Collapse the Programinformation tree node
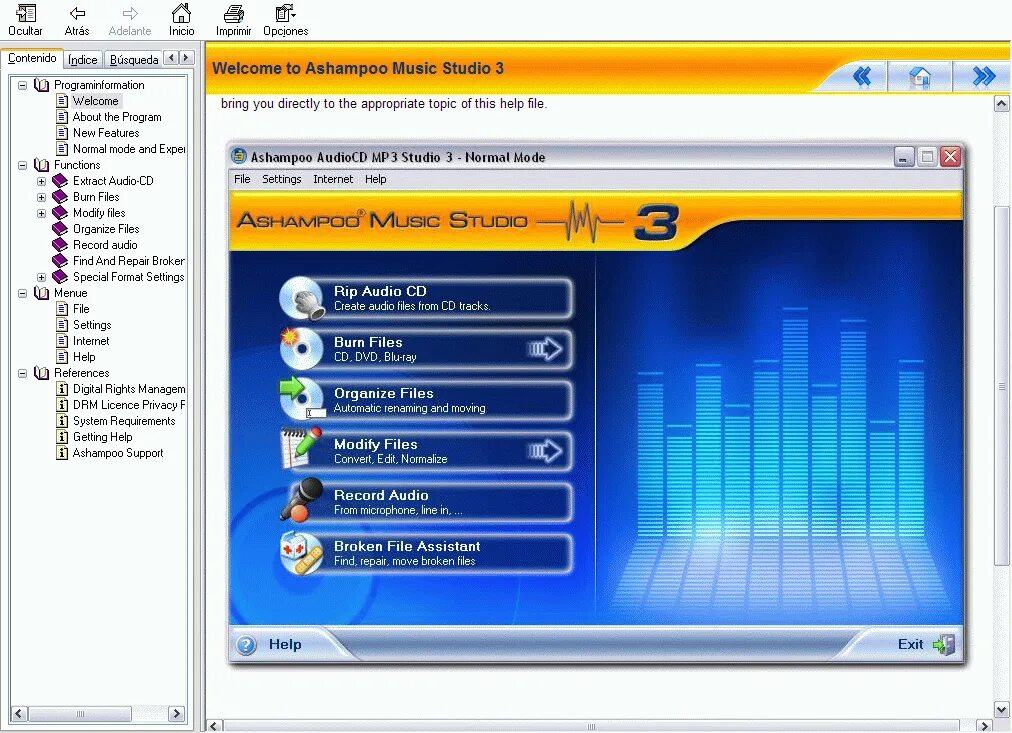 [23, 85]
